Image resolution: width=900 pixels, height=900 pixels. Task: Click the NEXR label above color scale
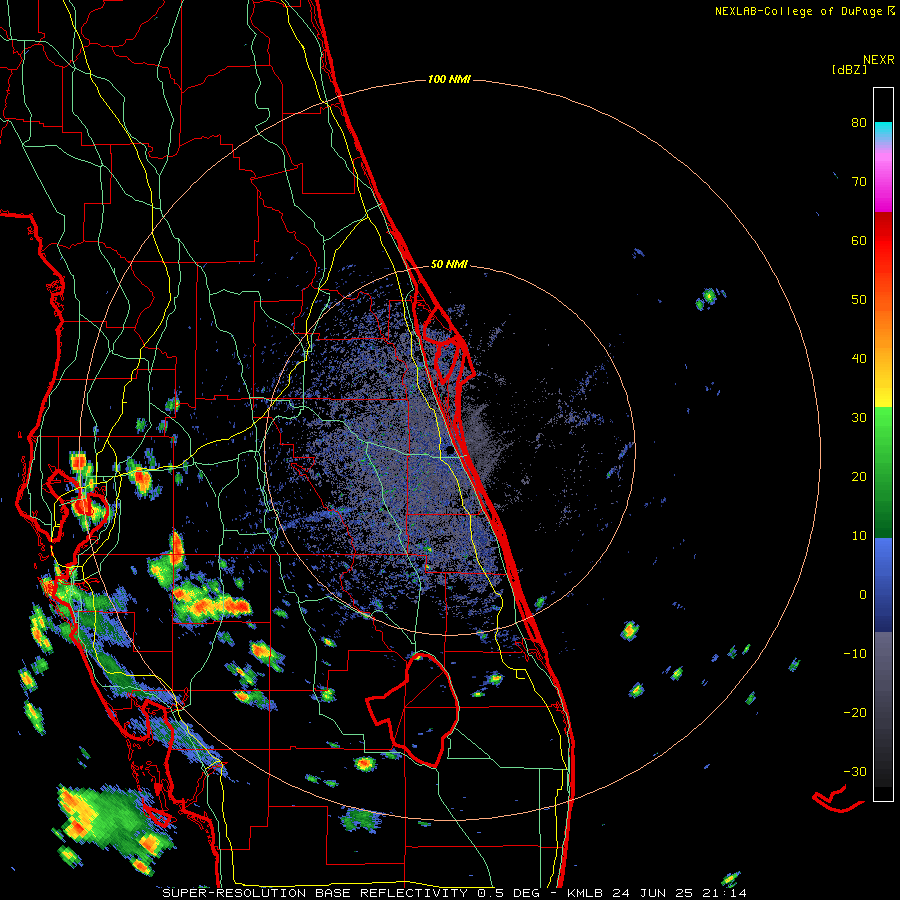point(879,60)
